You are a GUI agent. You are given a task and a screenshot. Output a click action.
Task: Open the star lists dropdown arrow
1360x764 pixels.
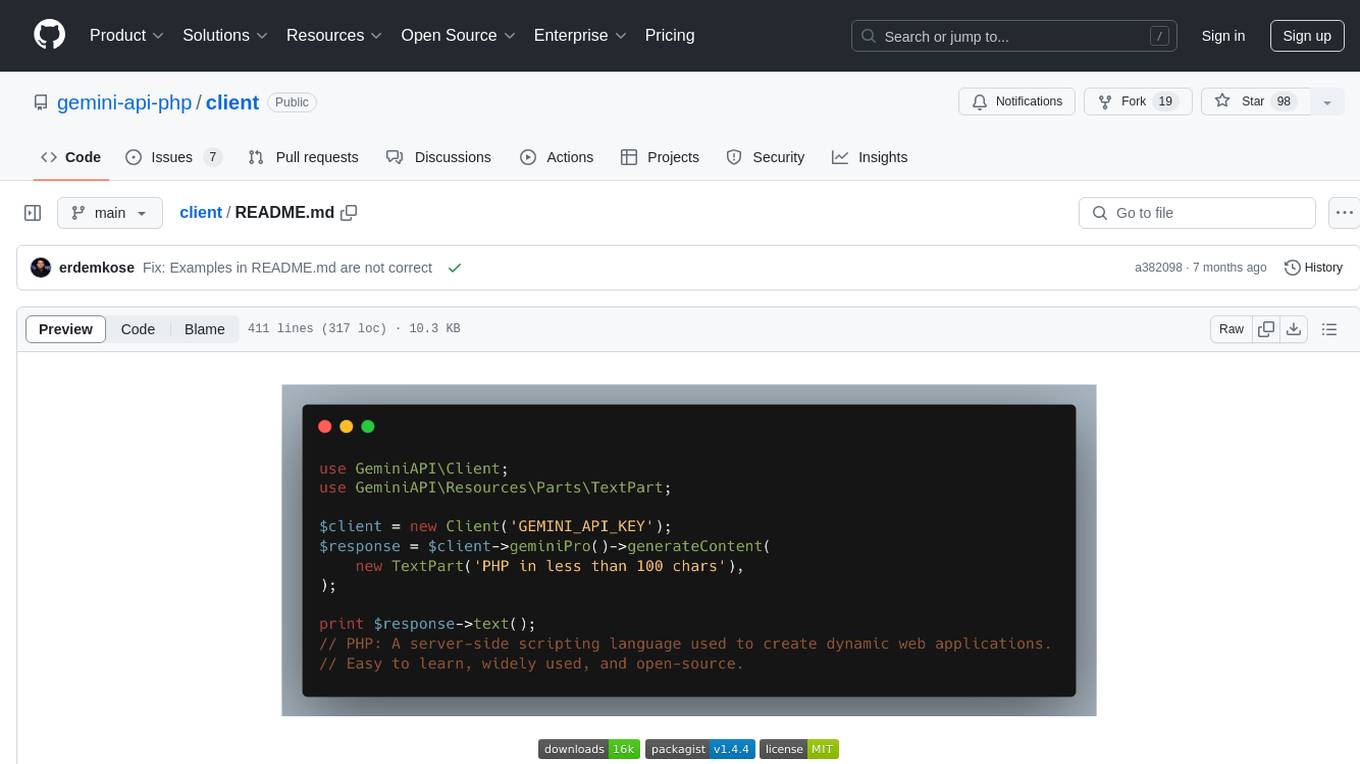click(1327, 102)
